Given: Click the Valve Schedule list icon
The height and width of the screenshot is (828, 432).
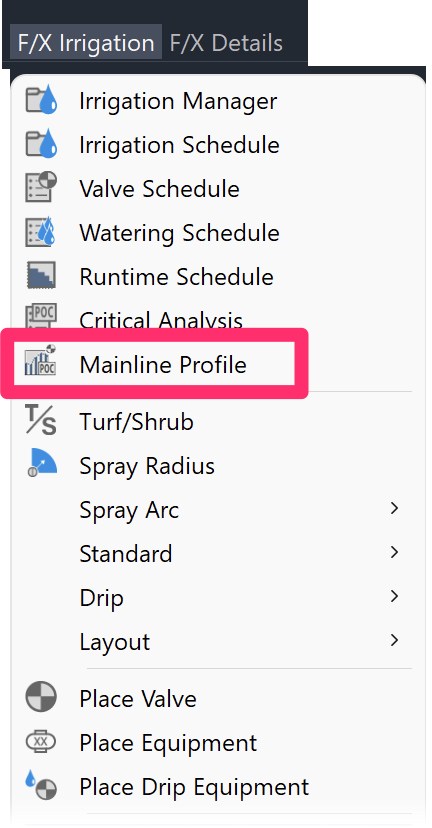Looking at the screenshot, I should 41,189.
